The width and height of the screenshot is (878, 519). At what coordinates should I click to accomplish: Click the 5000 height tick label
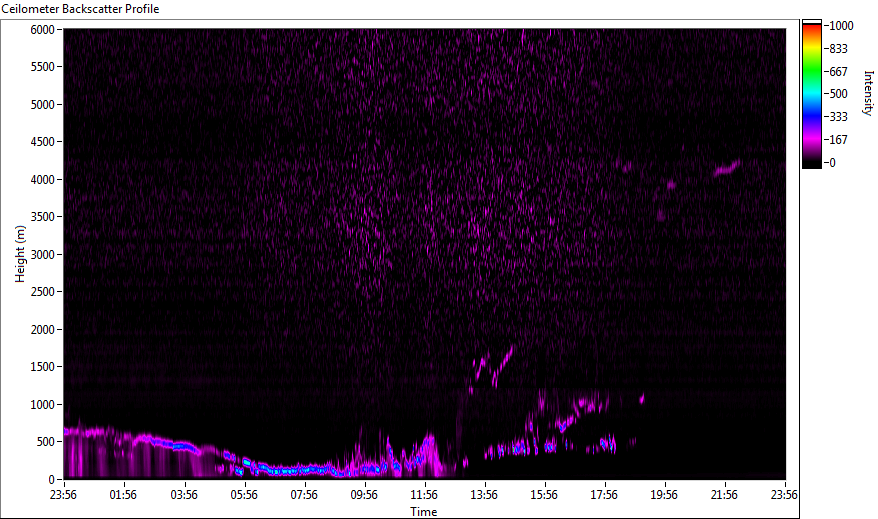coord(43,105)
